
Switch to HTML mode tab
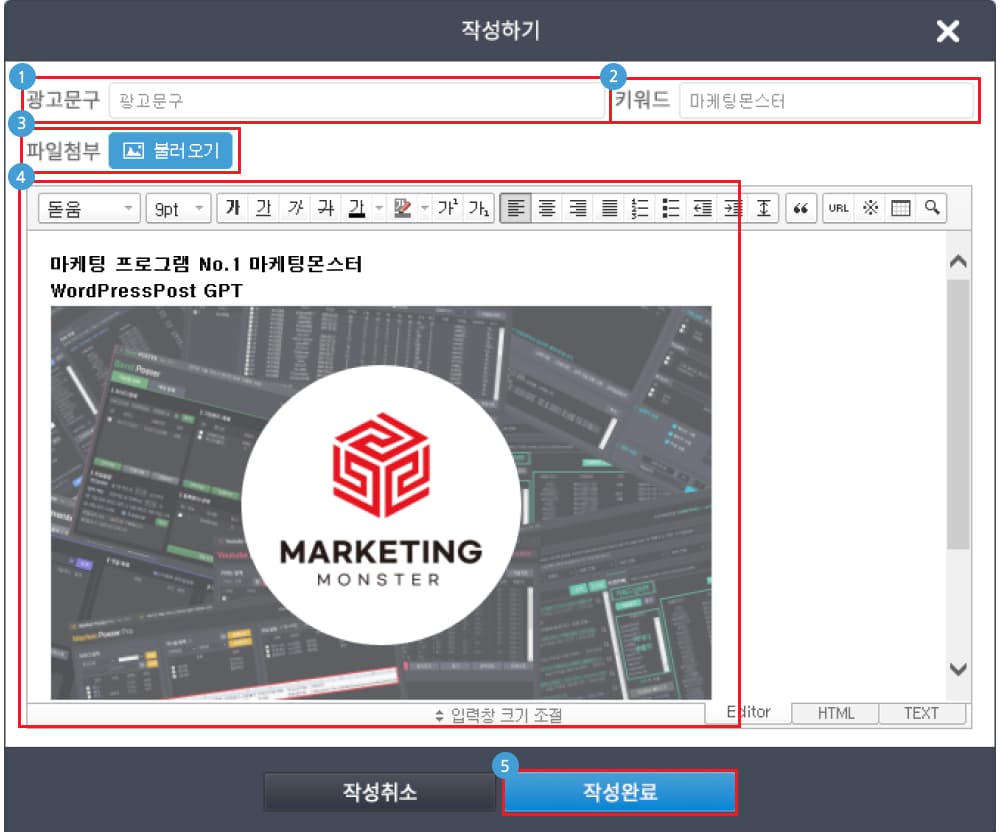[835, 713]
